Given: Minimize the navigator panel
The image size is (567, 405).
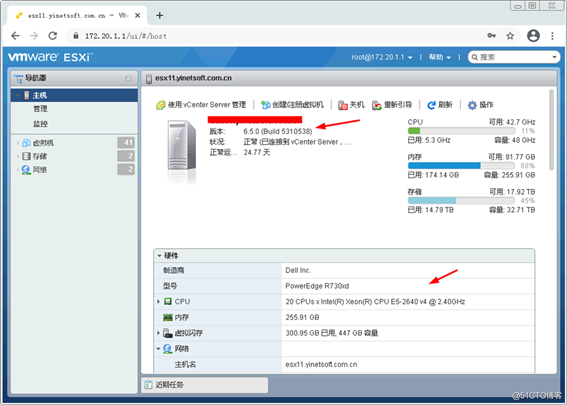Looking at the screenshot, I should [x=128, y=78].
